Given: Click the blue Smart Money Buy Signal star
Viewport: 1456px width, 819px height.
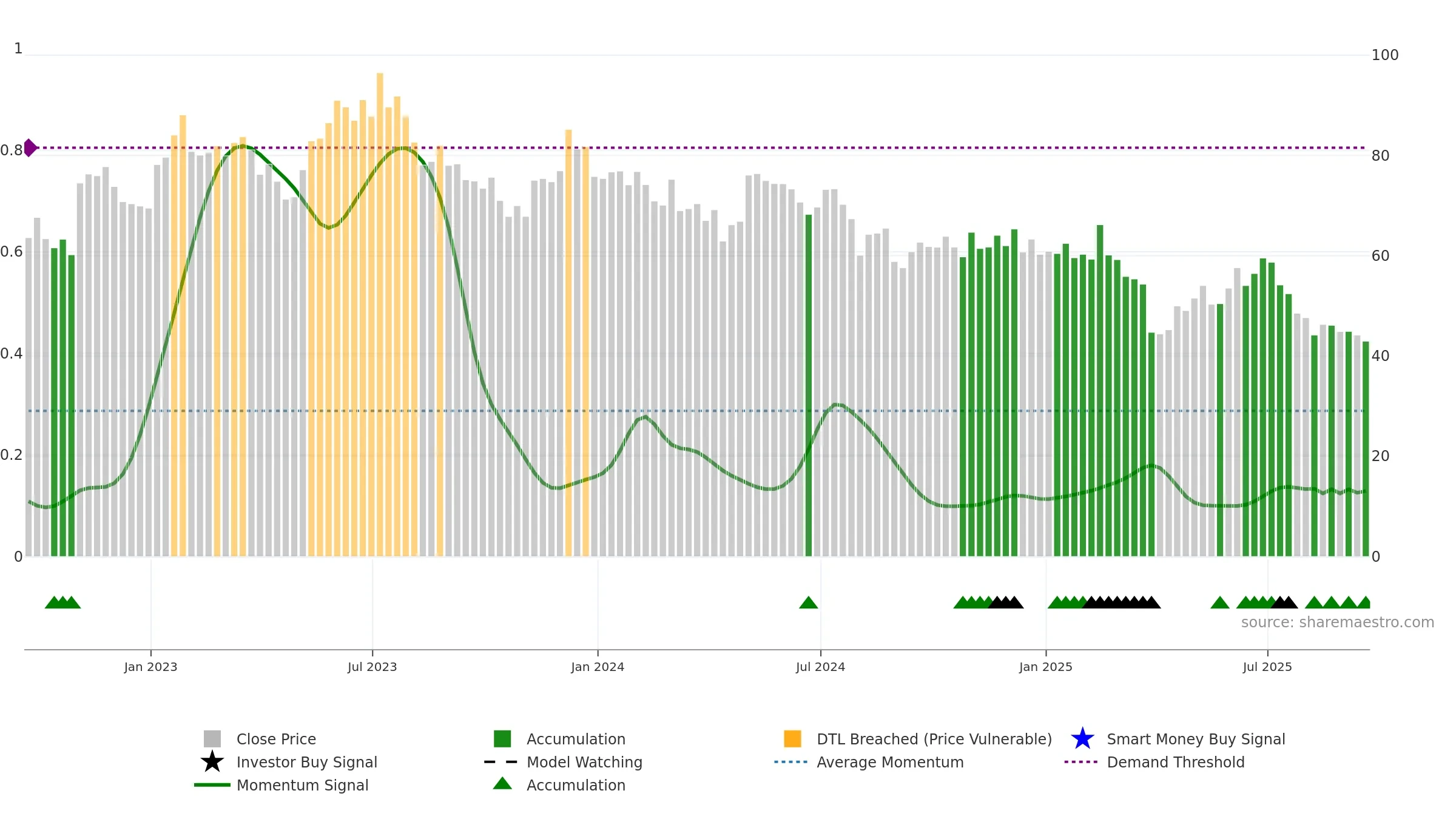Looking at the screenshot, I should coord(1082,738).
